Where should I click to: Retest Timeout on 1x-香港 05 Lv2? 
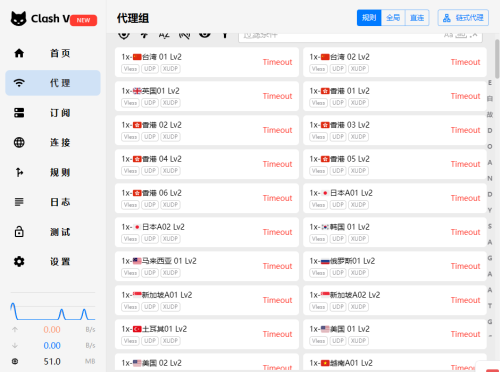(465, 164)
